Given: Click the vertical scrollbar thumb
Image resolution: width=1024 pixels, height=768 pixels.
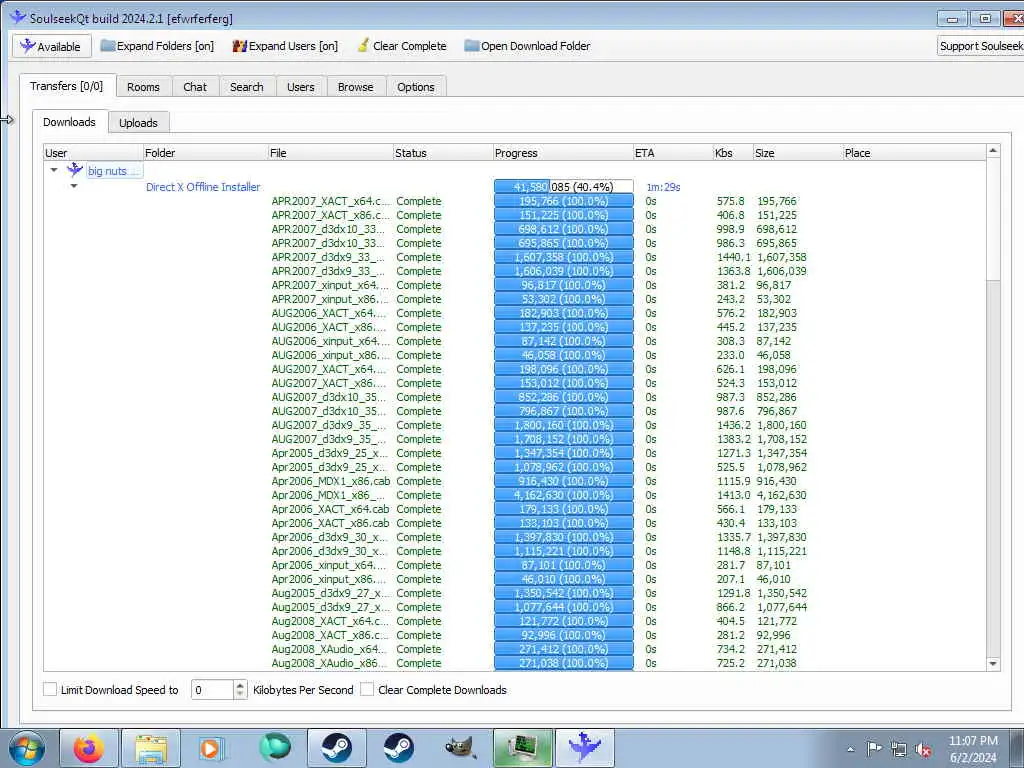Looking at the screenshot, I should click(x=993, y=220).
